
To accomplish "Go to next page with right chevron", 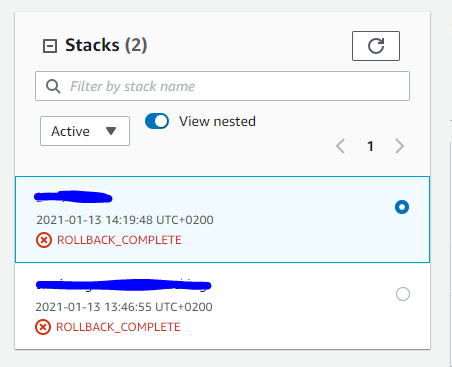I will coord(400,146).
